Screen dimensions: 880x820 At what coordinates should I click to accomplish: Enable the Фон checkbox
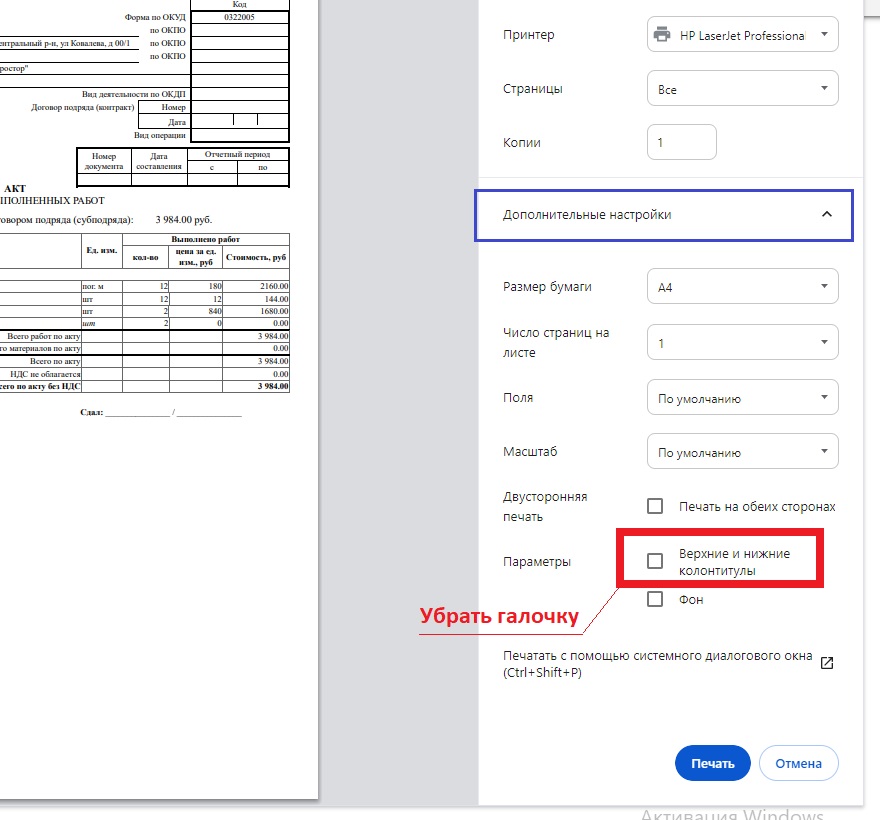click(654, 599)
